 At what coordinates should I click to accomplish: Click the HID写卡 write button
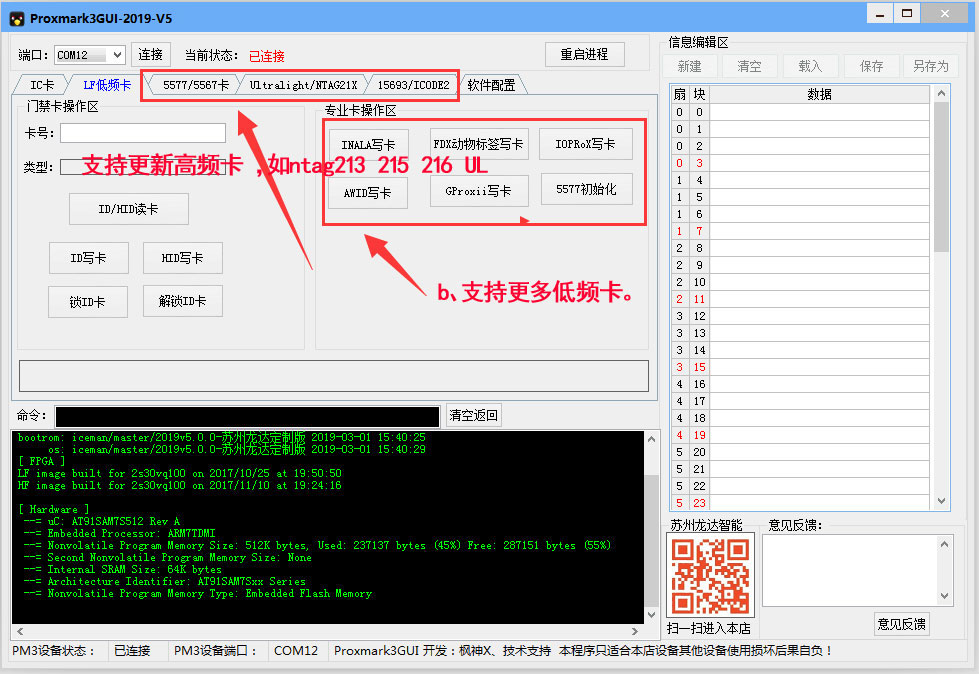[182, 258]
